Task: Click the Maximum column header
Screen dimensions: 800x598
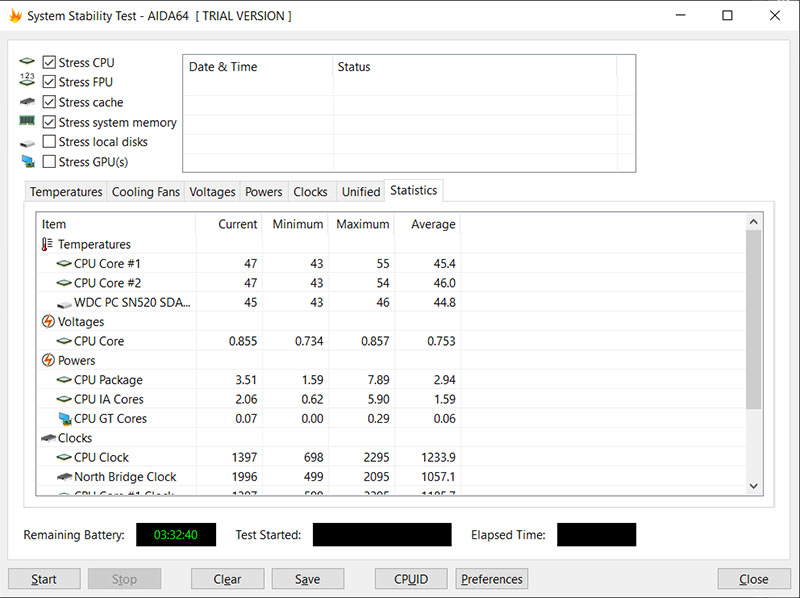Action: 362,224
